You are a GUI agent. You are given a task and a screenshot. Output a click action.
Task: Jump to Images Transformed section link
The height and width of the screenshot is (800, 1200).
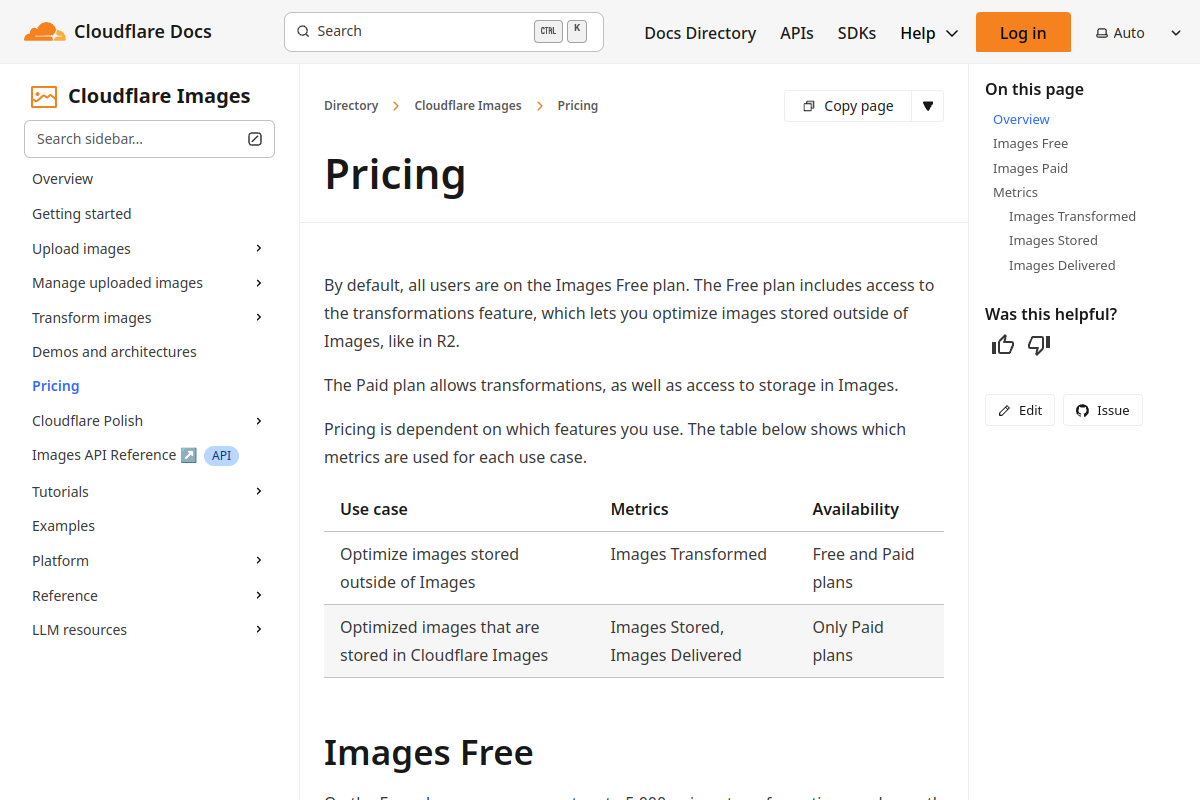1072,216
